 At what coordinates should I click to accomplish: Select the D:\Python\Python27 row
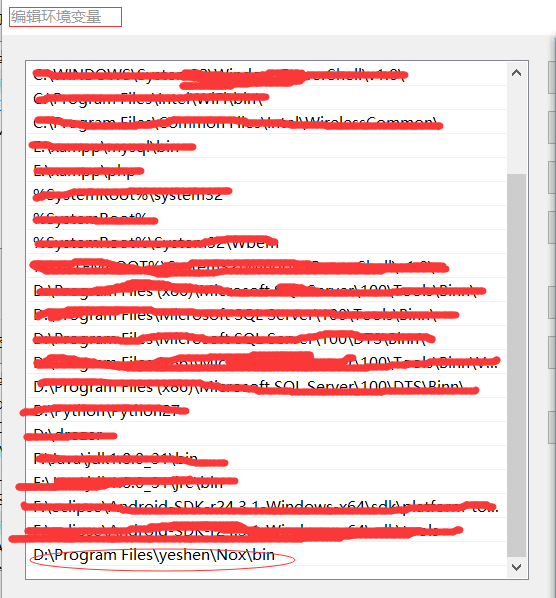click(x=267, y=410)
